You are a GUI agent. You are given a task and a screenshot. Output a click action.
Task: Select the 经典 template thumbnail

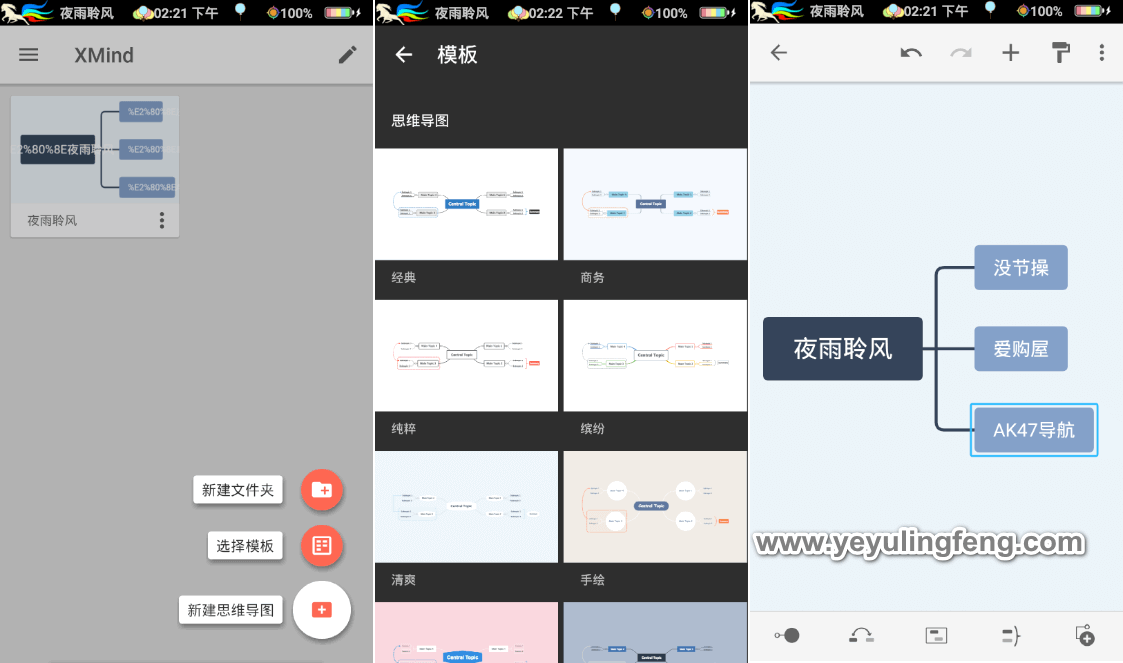pos(466,204)
